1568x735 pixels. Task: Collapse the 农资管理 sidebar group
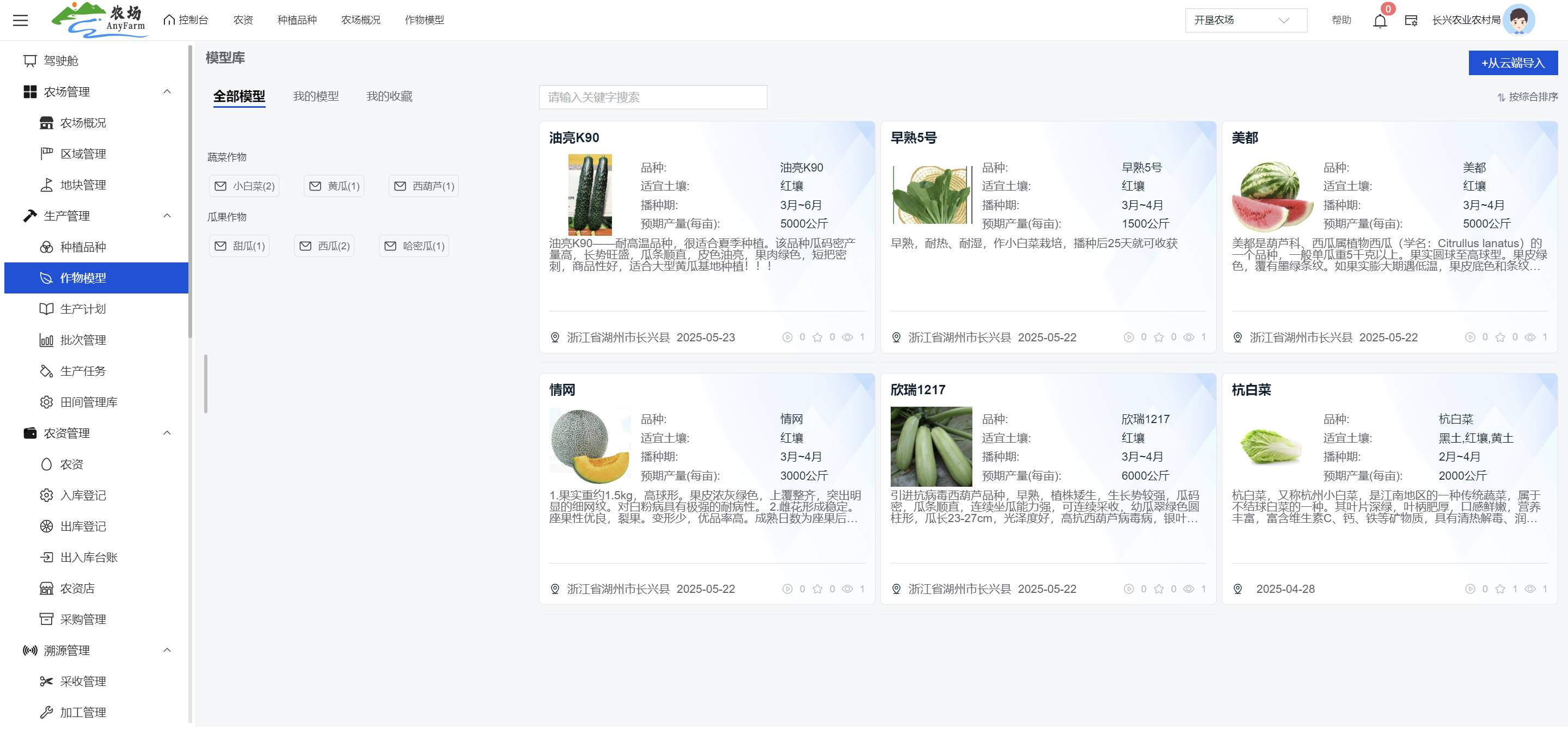point(167,433)
